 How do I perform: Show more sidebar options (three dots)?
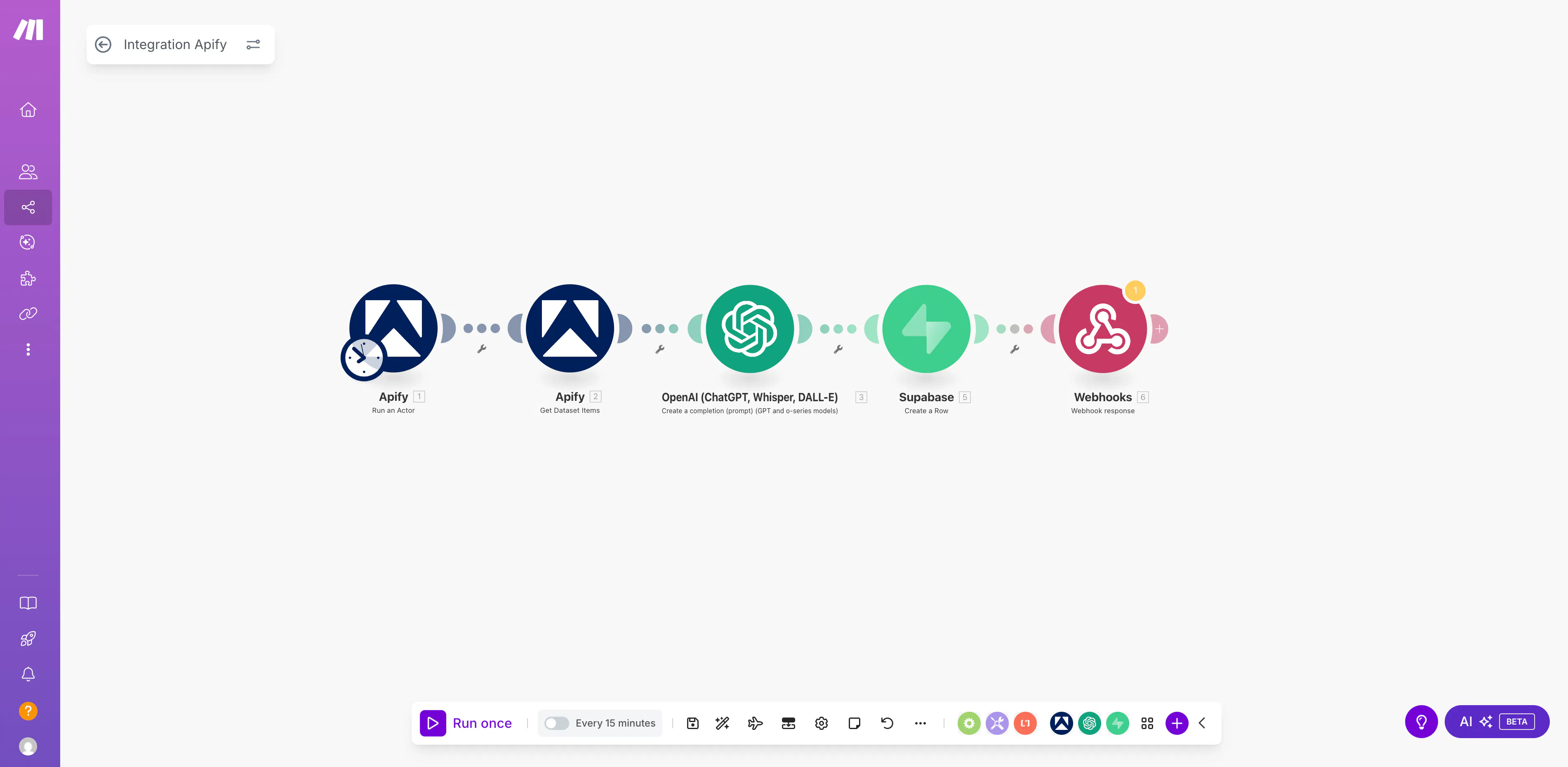click(x=28, y=349)
